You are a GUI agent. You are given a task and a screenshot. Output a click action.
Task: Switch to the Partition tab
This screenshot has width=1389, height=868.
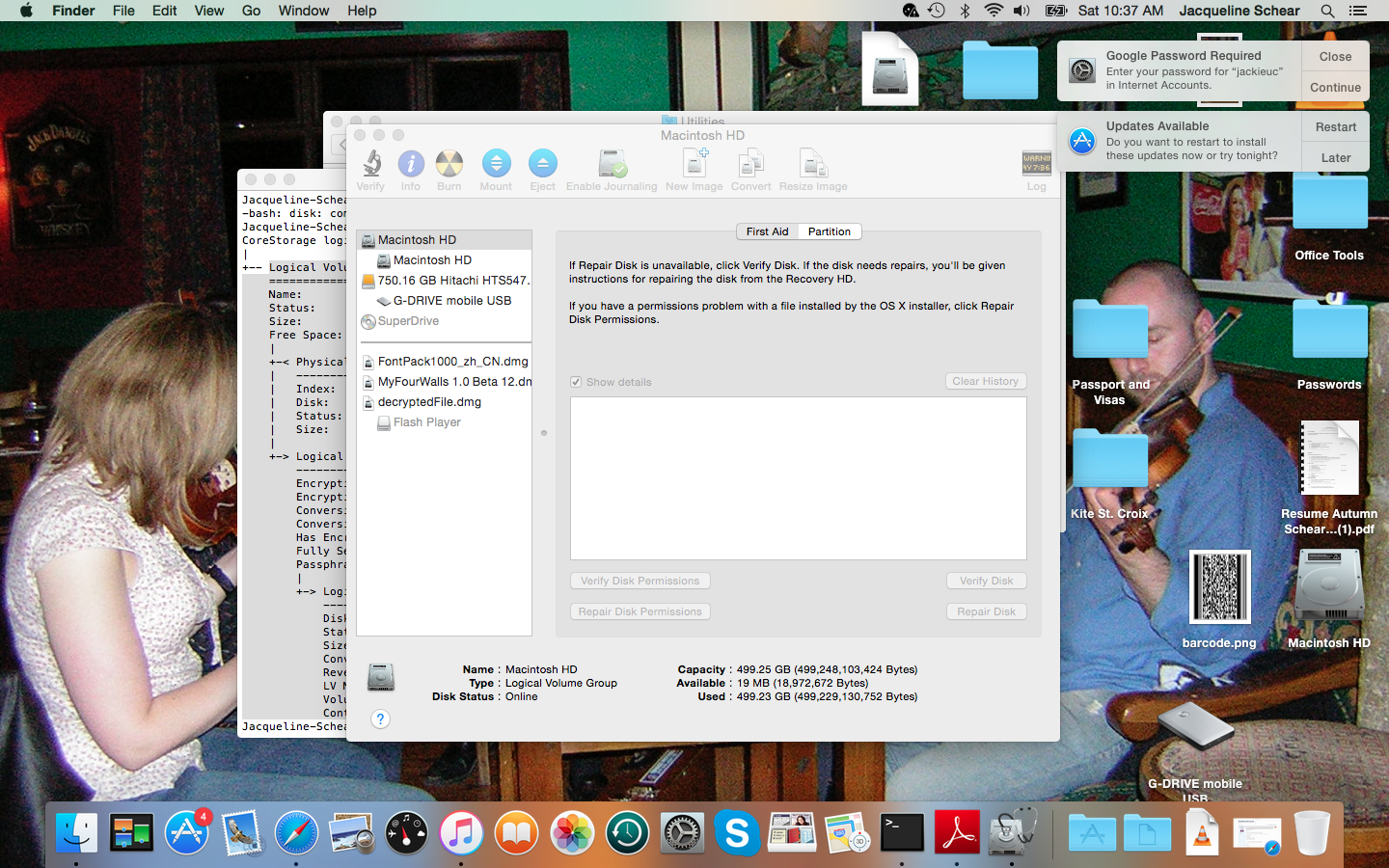[830, 231]
